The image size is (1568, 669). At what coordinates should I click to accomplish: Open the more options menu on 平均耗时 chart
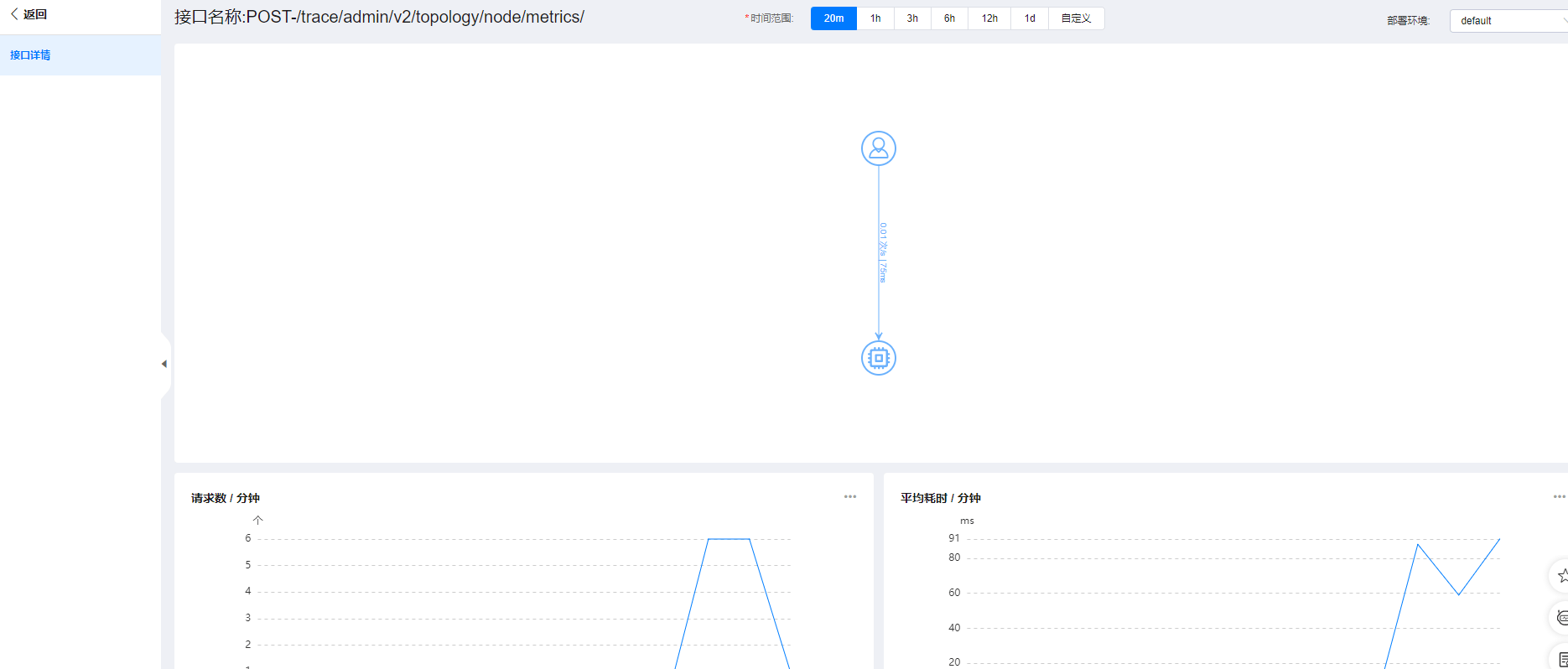click(x=1558, y=497)
